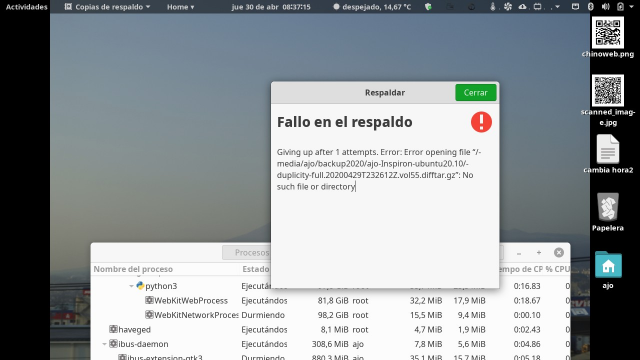
Task: Click the battery status icon
Action: click(620, 7)
